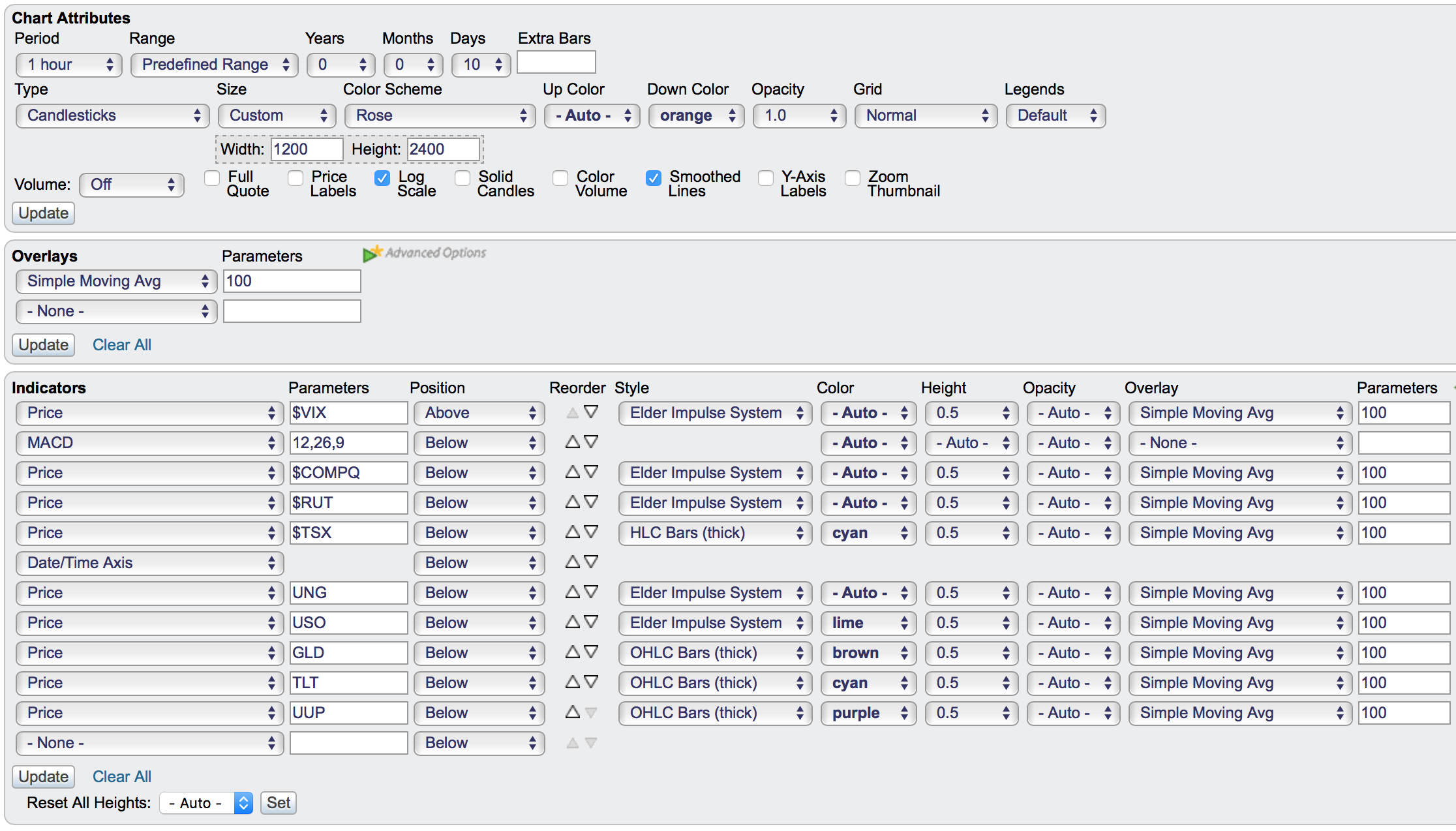Enable Zoom Thumbnail checkbox
The height and width of the screenshot is (831, 1456).
(x=852, y=178)
